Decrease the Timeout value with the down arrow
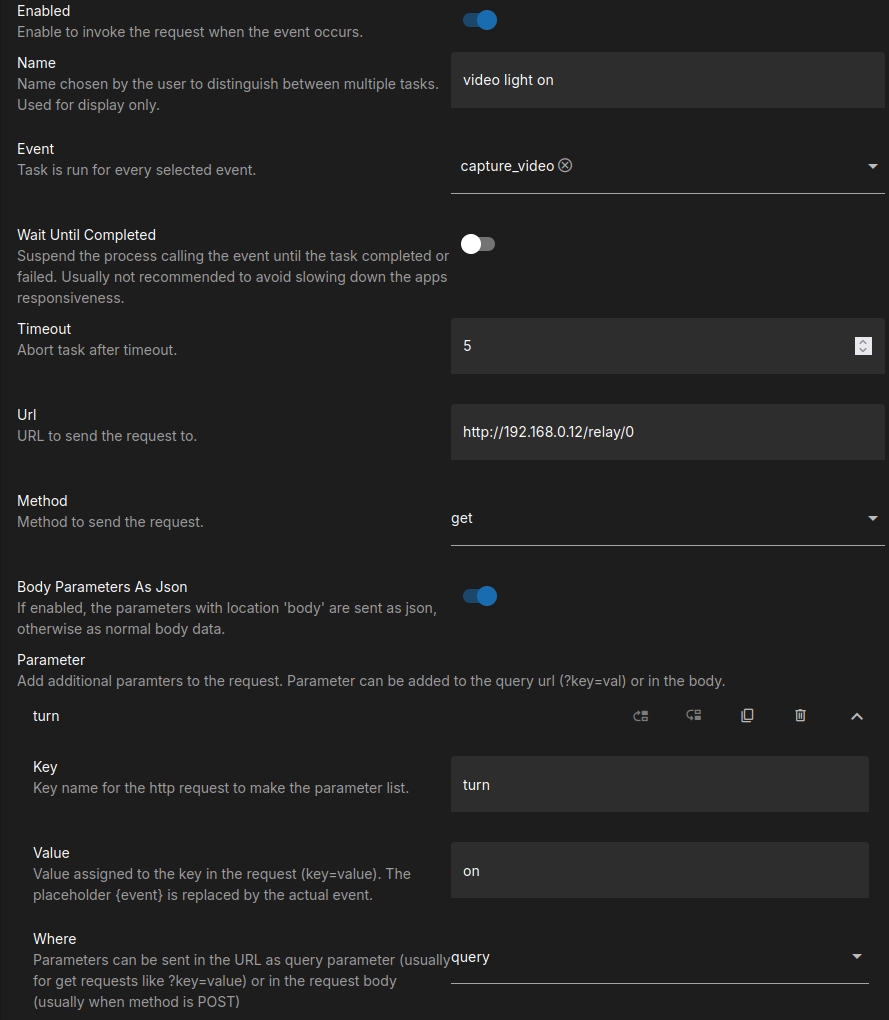 [x=864, y=351]
